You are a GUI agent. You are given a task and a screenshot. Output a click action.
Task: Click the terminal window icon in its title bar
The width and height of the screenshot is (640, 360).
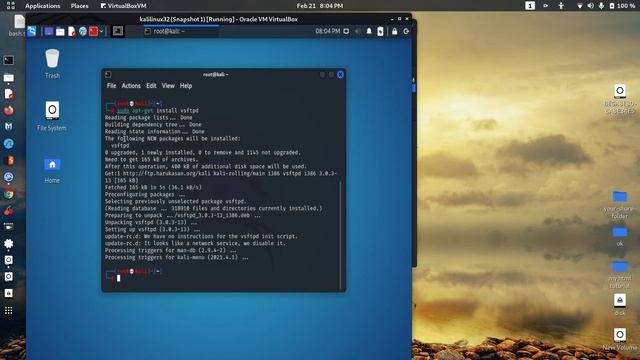[108, 74]
